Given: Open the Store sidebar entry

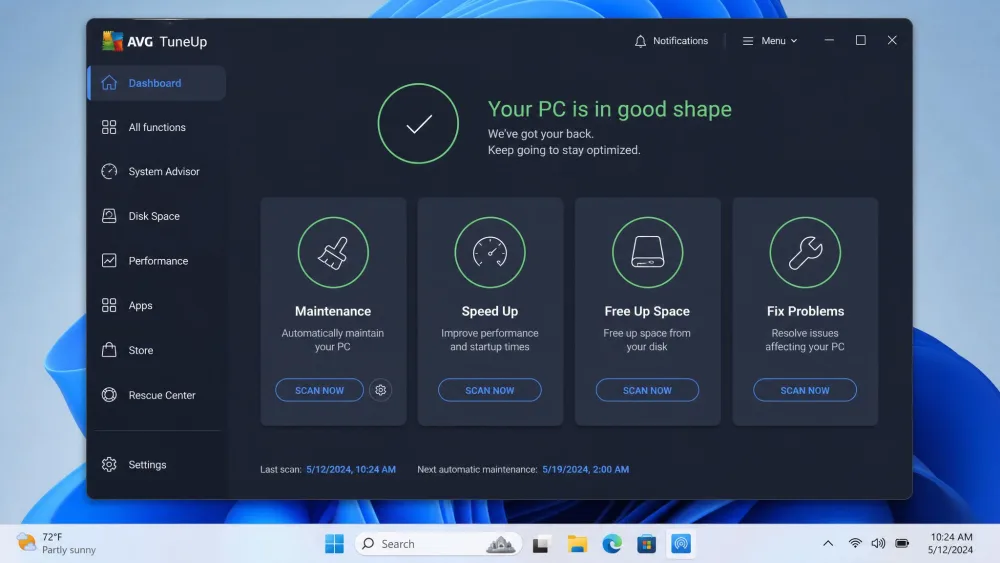Looking at the screenshot, I should 157,350.
